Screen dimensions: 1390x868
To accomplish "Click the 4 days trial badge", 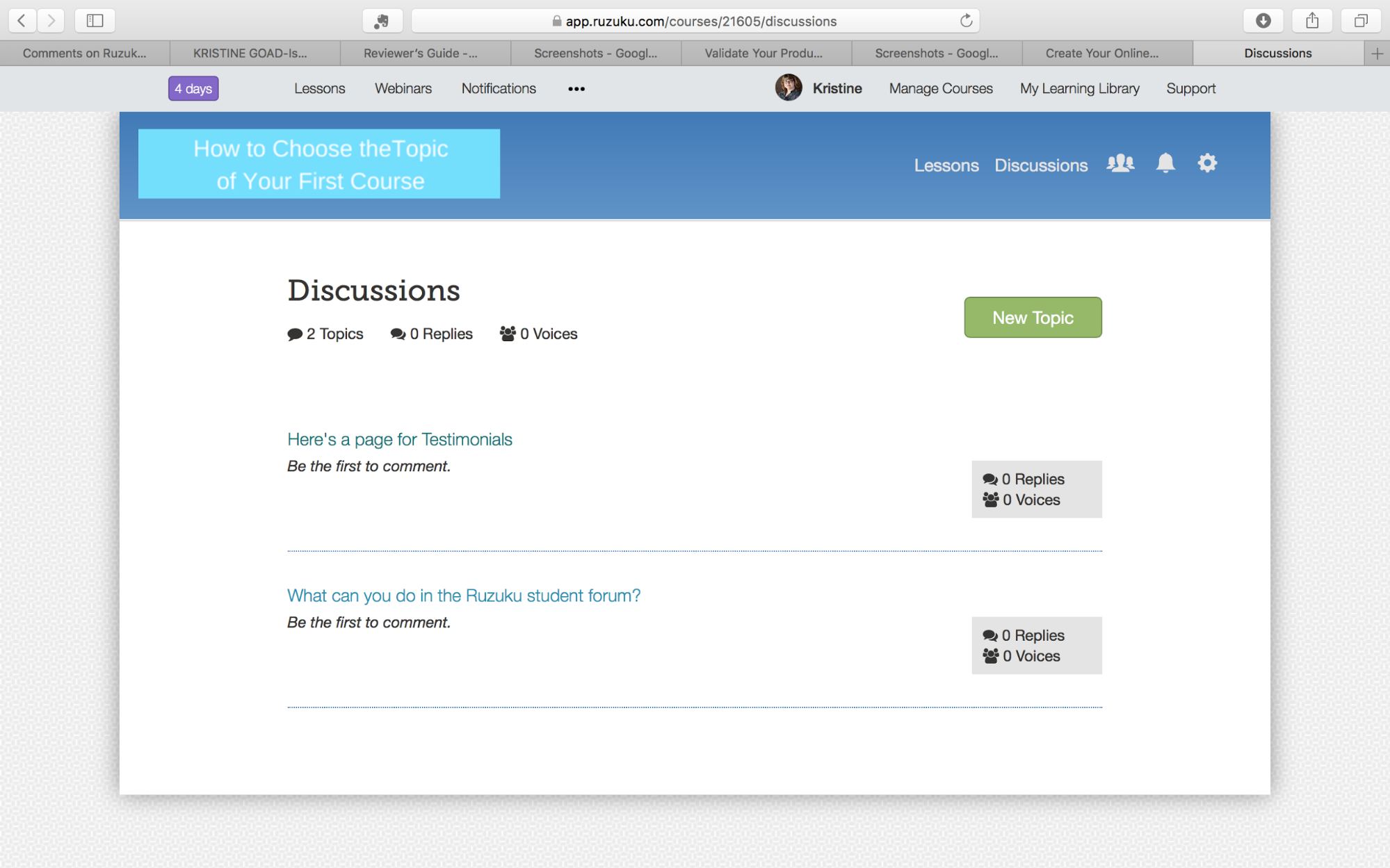I will coord(193,89).
